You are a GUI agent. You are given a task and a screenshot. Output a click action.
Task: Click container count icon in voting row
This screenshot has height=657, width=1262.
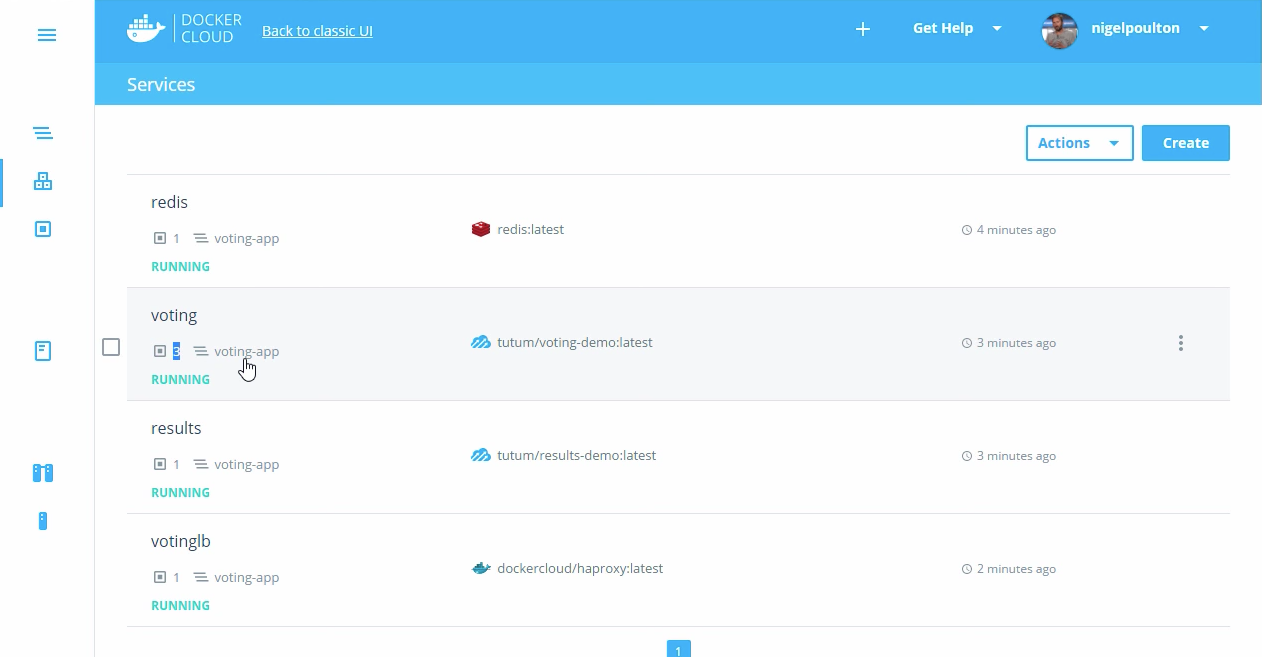click(159, 351)
